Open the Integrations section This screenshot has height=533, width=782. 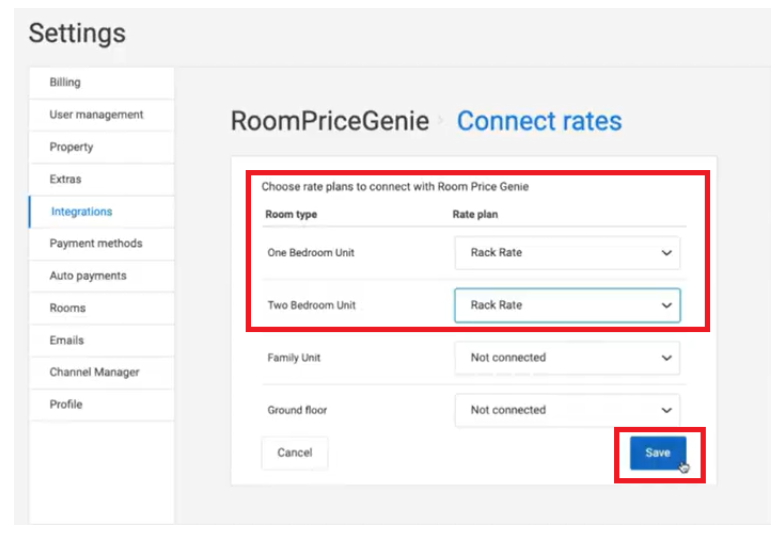81,212
